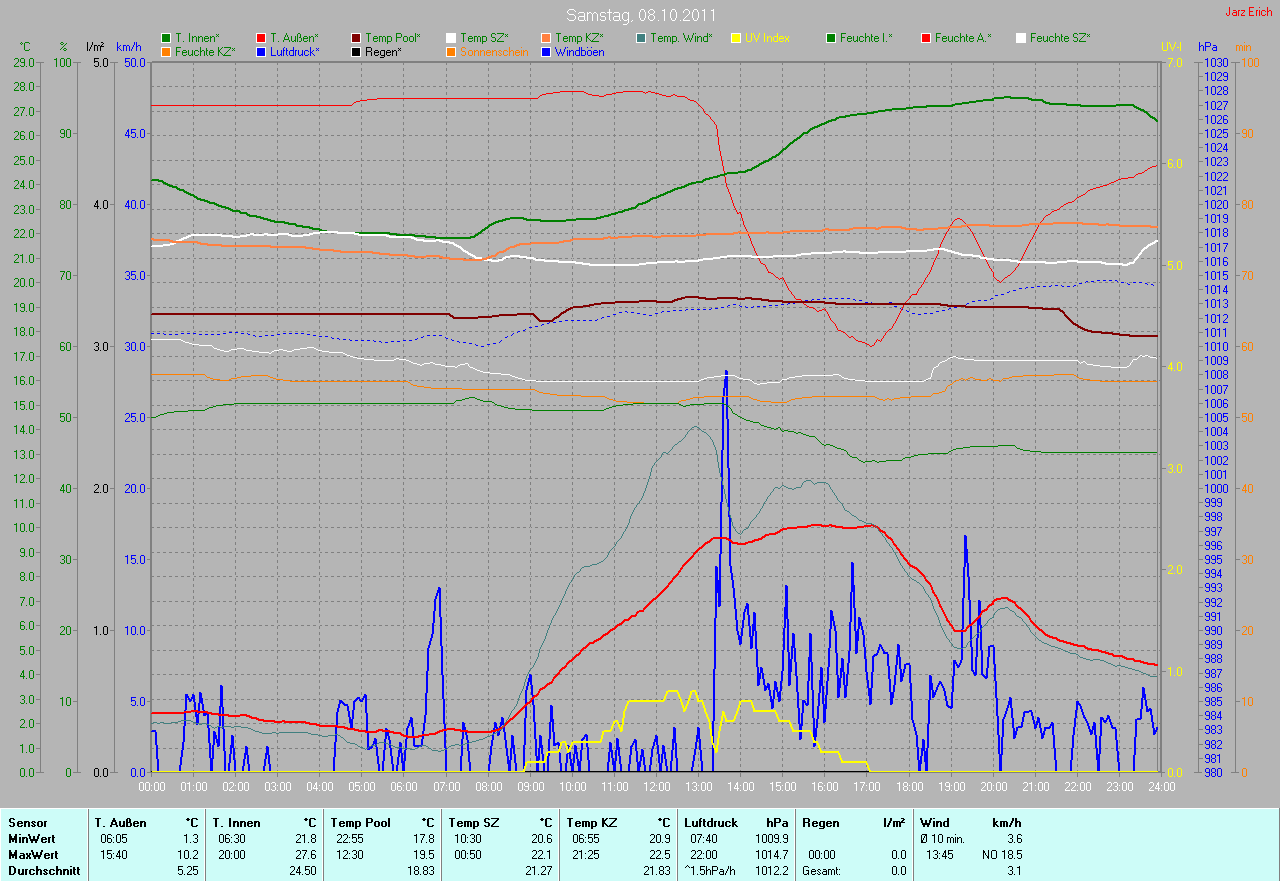Click the Jarz Erich author text
This screenshot has height=881, width=1280.
coord(1250,12)
